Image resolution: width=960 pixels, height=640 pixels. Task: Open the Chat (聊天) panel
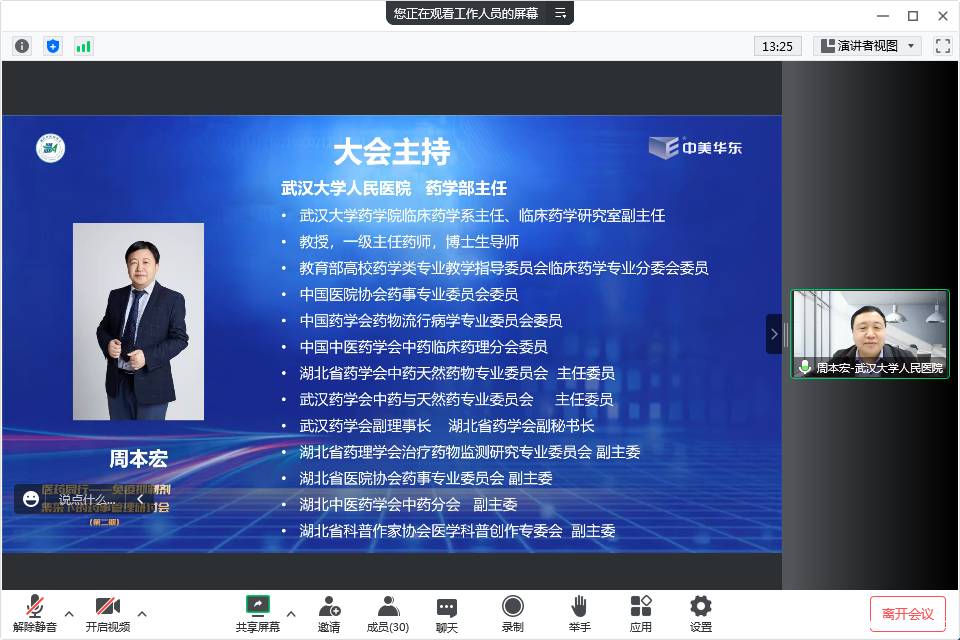447,612
